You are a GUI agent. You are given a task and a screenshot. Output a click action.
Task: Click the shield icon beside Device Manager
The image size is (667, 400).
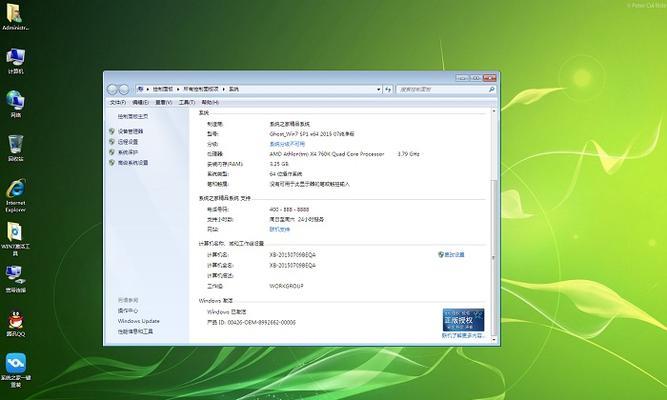point(112,131)
